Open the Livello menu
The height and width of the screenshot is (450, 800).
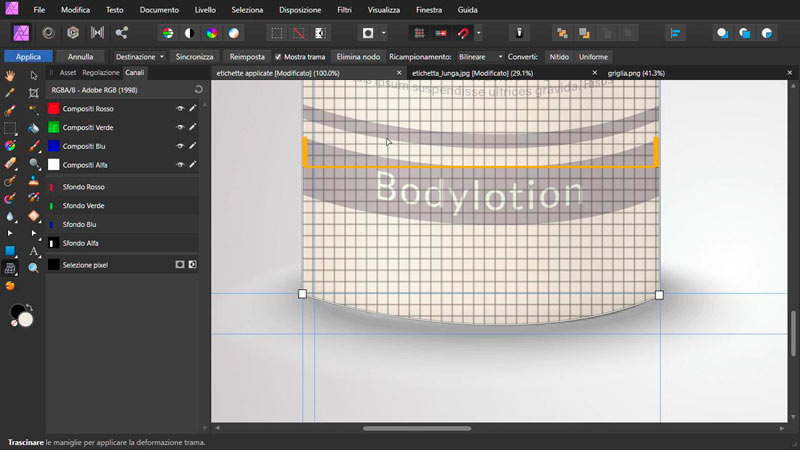[x=205, y=10]
